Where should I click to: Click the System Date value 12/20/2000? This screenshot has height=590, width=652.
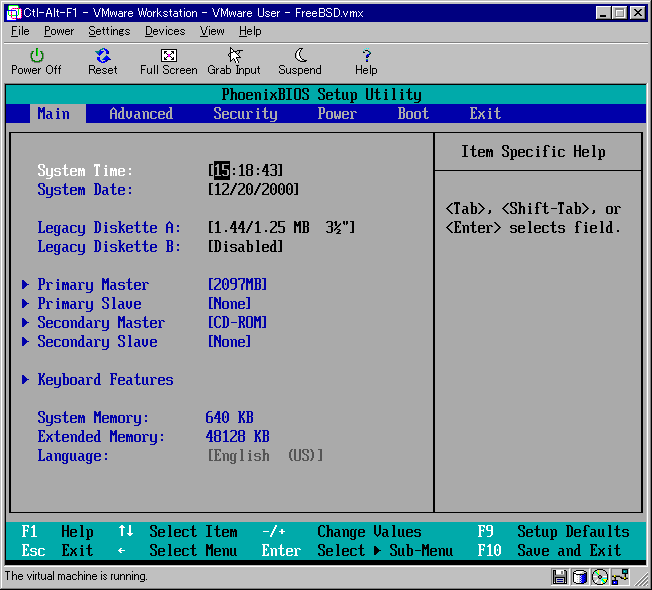pos(253,190)
